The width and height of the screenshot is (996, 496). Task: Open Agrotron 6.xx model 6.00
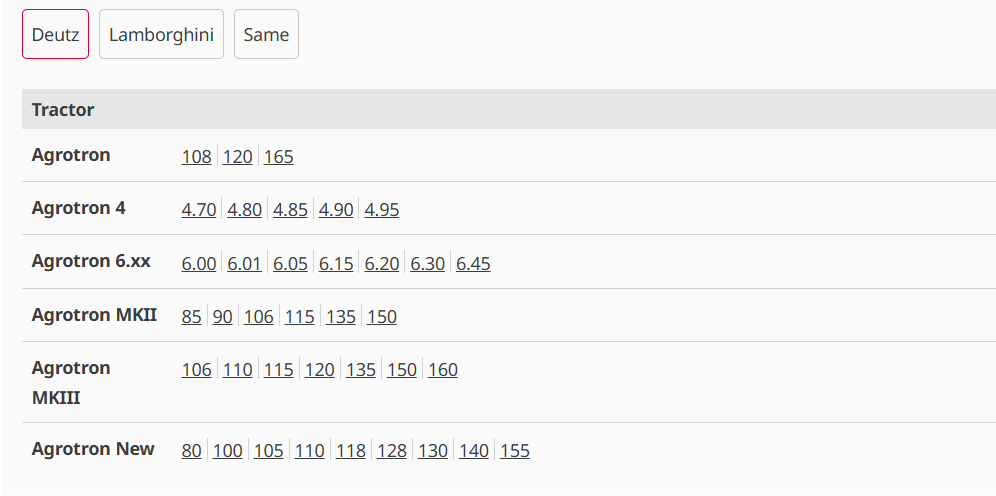[199, 264]
